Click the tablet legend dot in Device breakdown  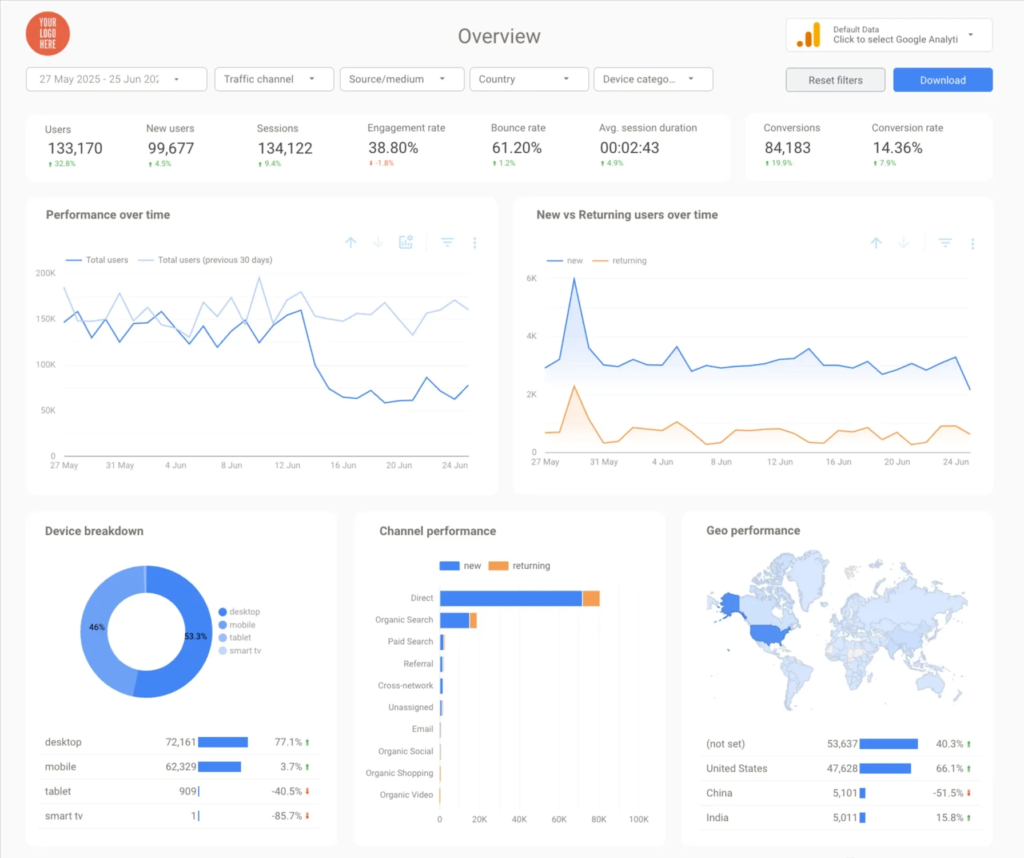point(223,638)
